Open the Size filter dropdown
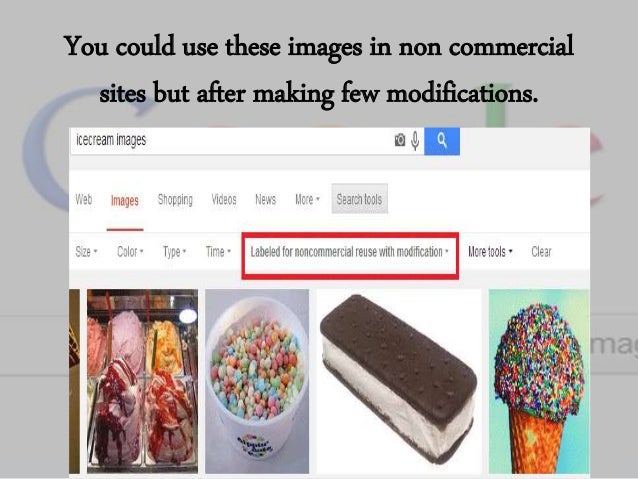638x479 pixels. pos(86,252)
